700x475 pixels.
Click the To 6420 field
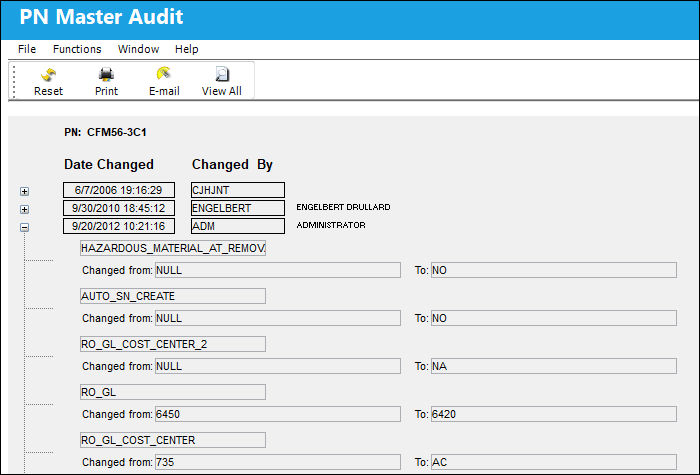[x=554, y=414]
